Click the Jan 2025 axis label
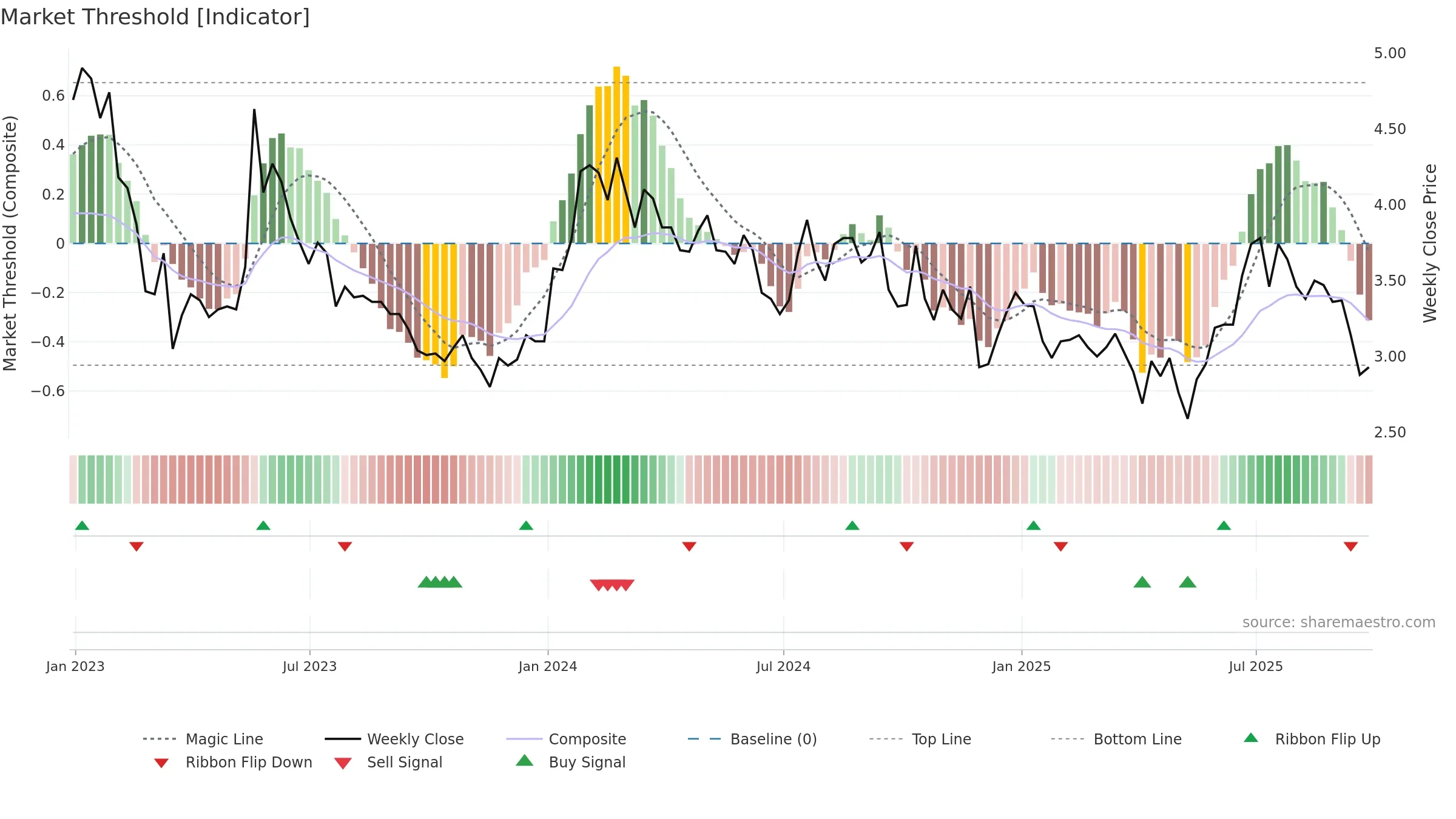 (1022, 666)
